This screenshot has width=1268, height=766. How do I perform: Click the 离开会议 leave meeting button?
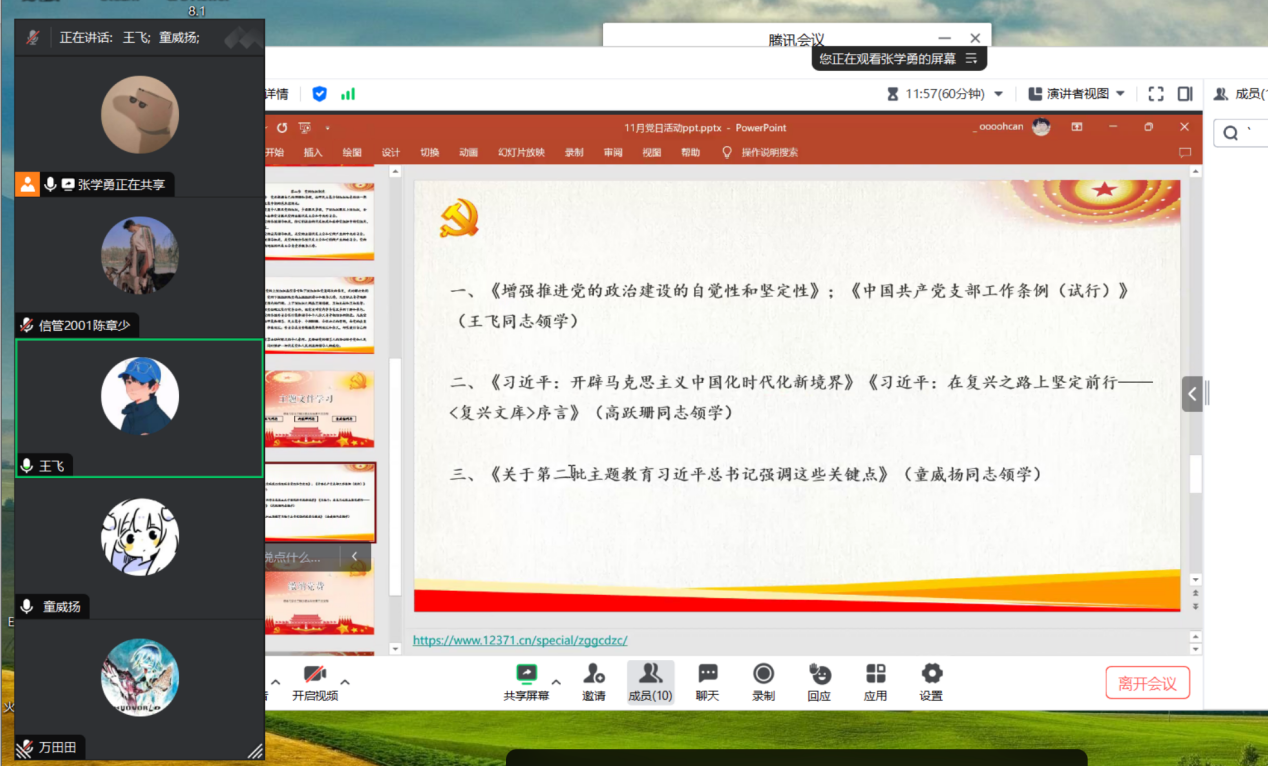tap(1147, 683)
